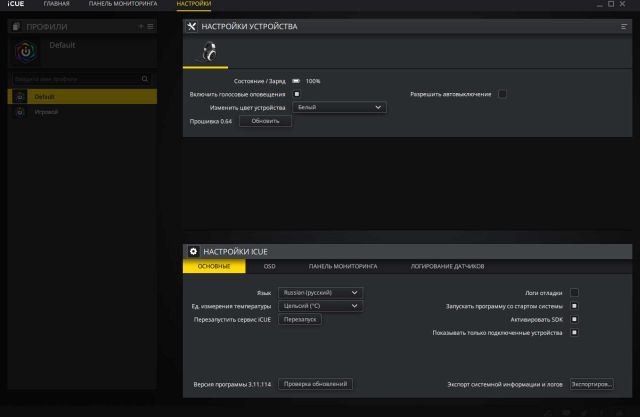Open the ГЛАВНАЯ top menu tab
The image size is (640, 417).
[x=57, y=5]
